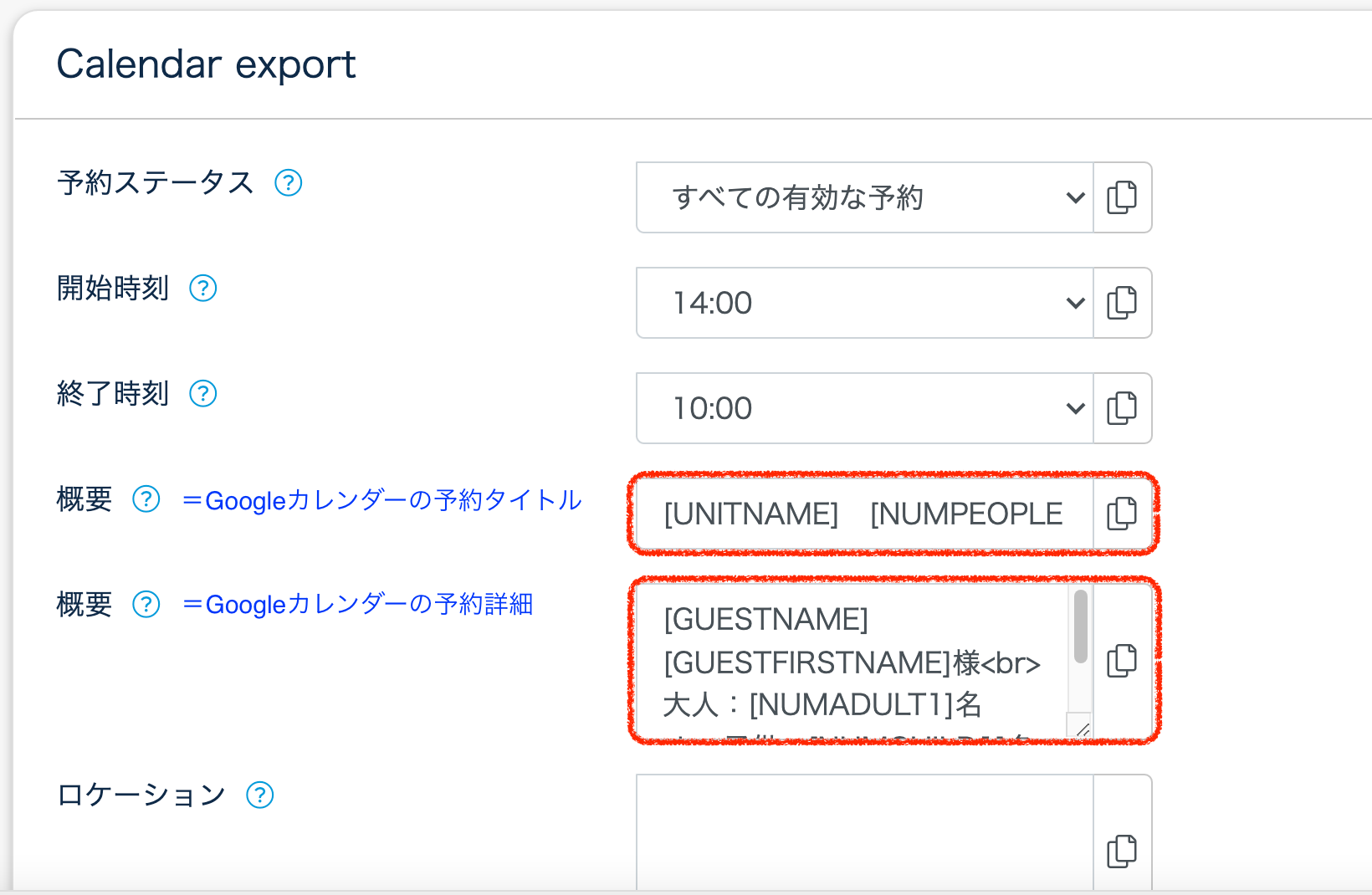Click copy icon beside 予約ステータス dropdown
This screenshot has height=895, width=1372.
(1122, 197)
